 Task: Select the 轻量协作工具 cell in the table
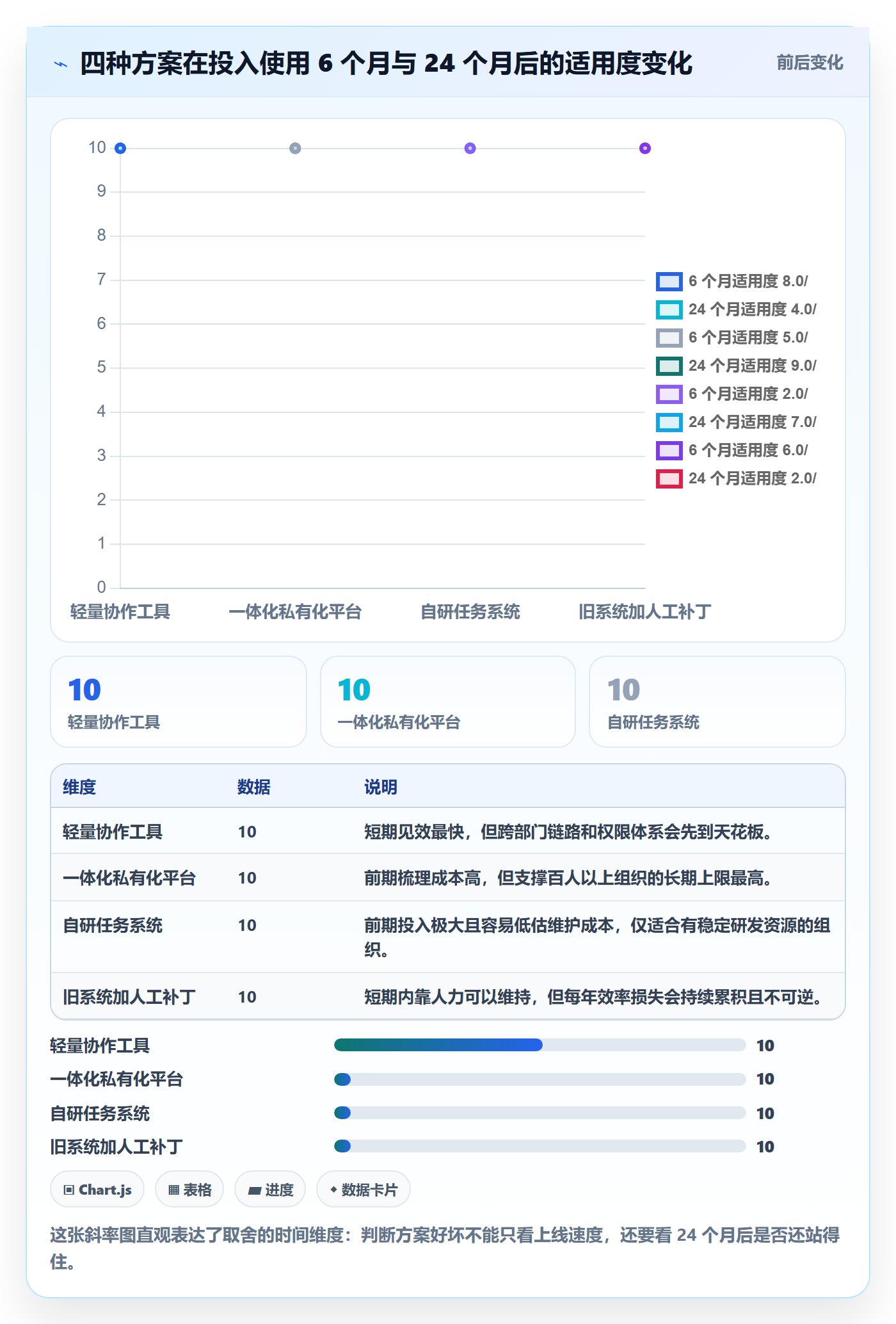(113, 832)
